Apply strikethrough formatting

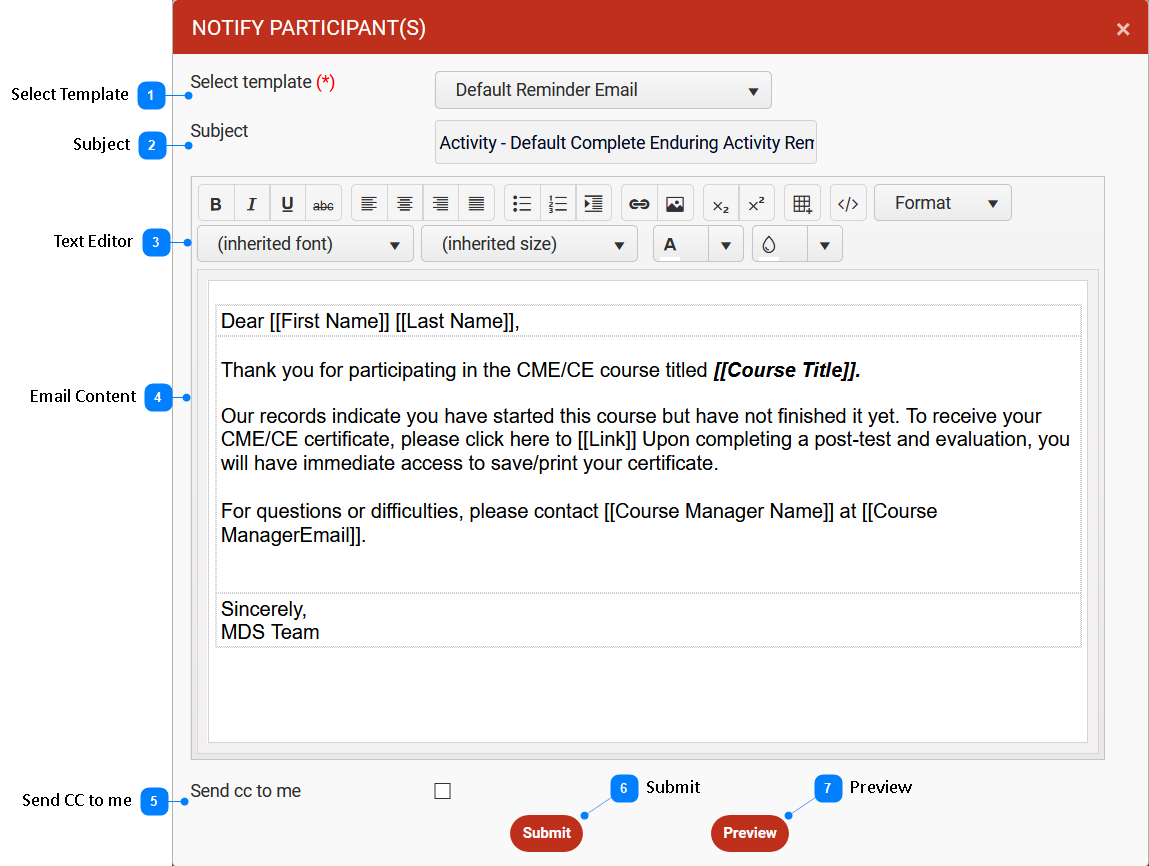click(x=323, y=204)
